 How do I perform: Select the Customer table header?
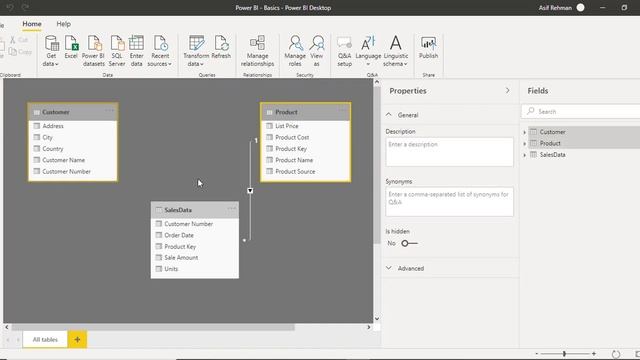coord(73,112)
